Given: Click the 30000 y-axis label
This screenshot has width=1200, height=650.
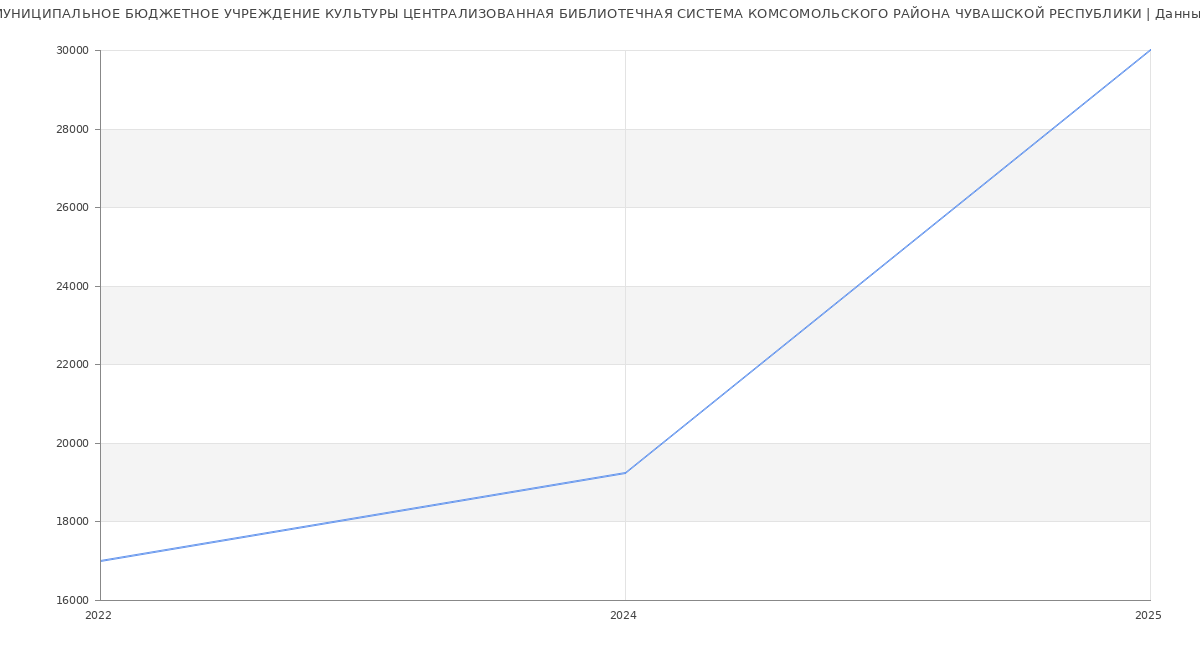Looking at the screenshot, I should [73, 51].
